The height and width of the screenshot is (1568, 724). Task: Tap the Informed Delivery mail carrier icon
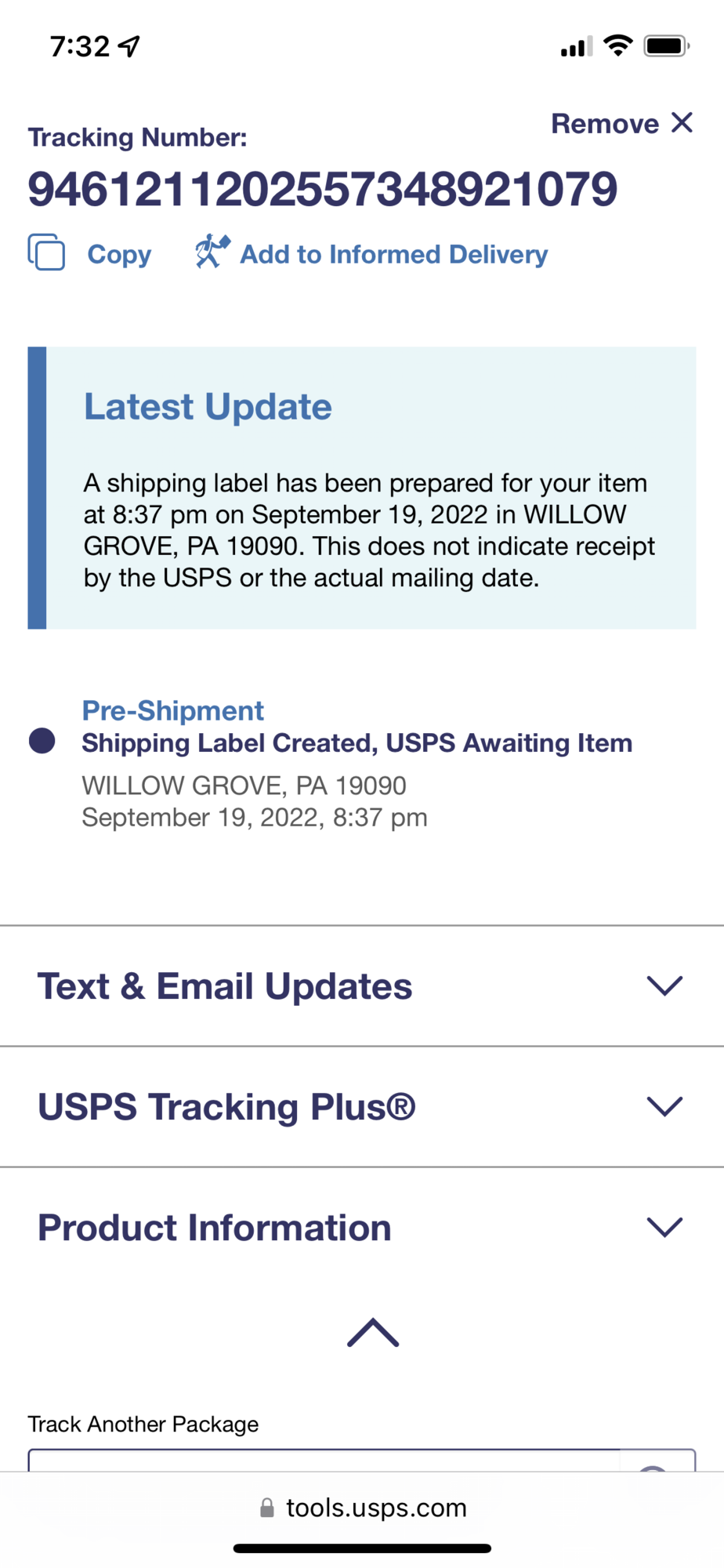pyautogui.click(x=212, y=252)
